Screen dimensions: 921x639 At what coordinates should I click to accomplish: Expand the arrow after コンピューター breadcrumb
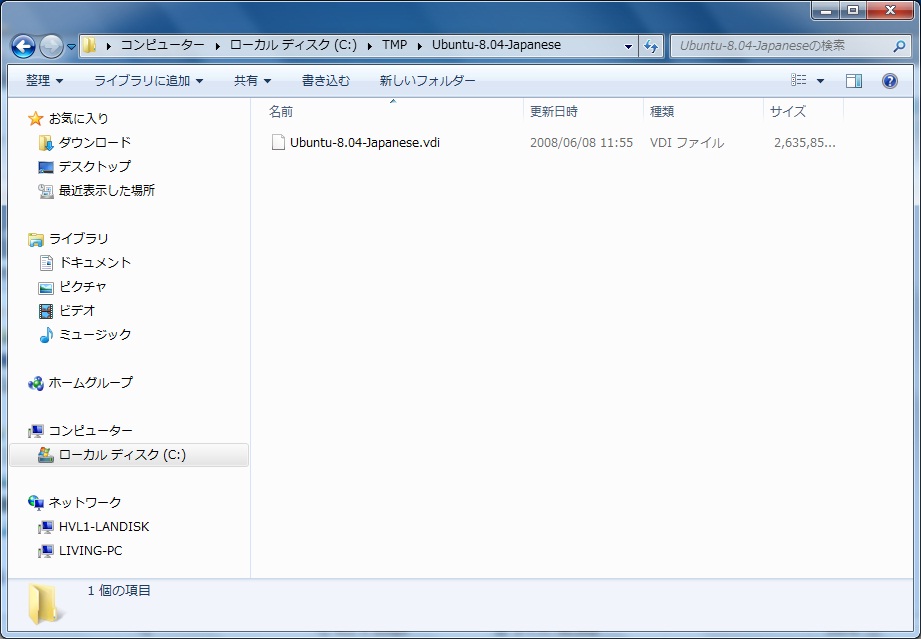(x=217, y=46)
